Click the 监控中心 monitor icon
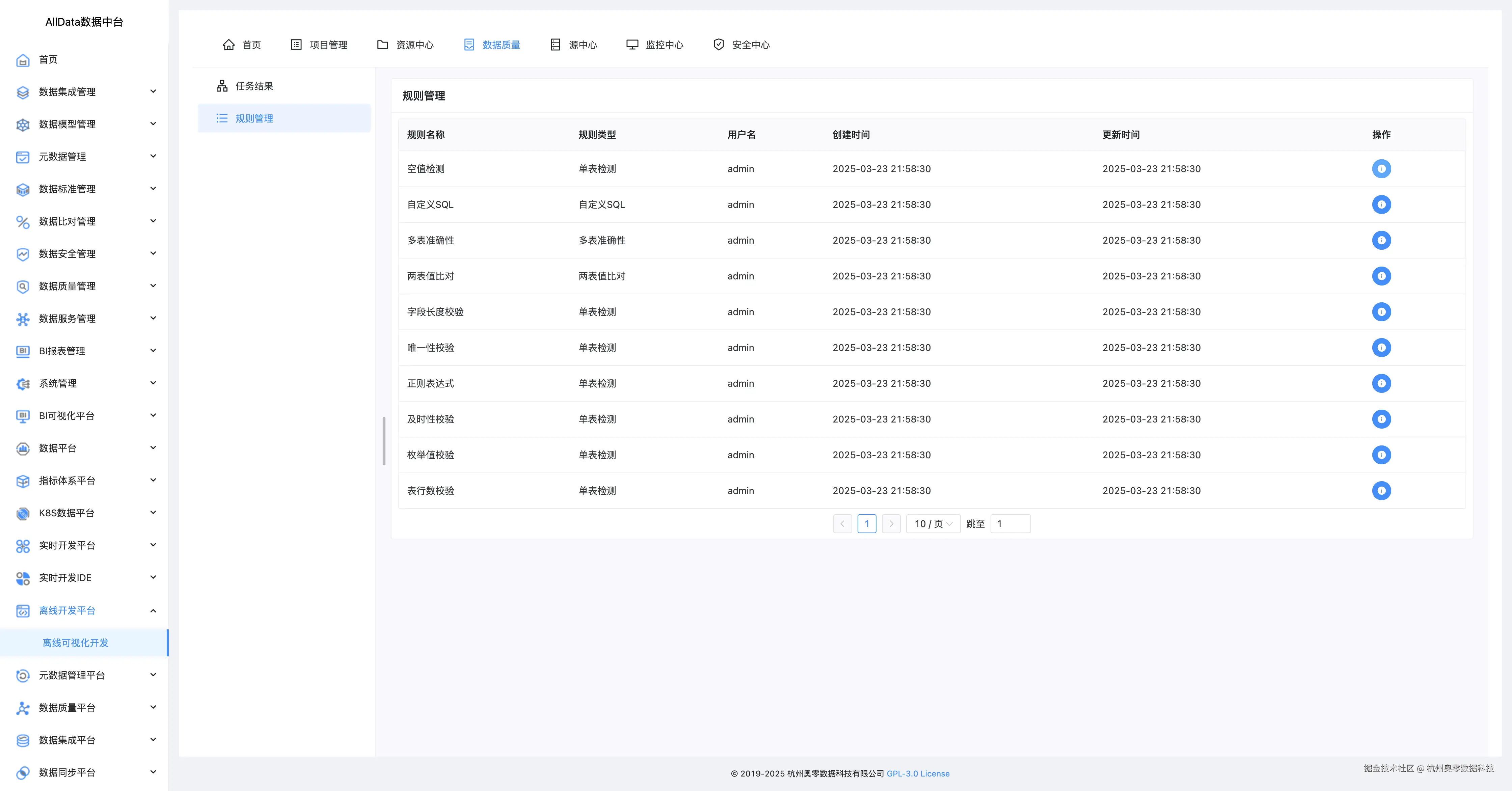Image resolution: width=1512 pixels, height=791 pixels. coord(632,45)
